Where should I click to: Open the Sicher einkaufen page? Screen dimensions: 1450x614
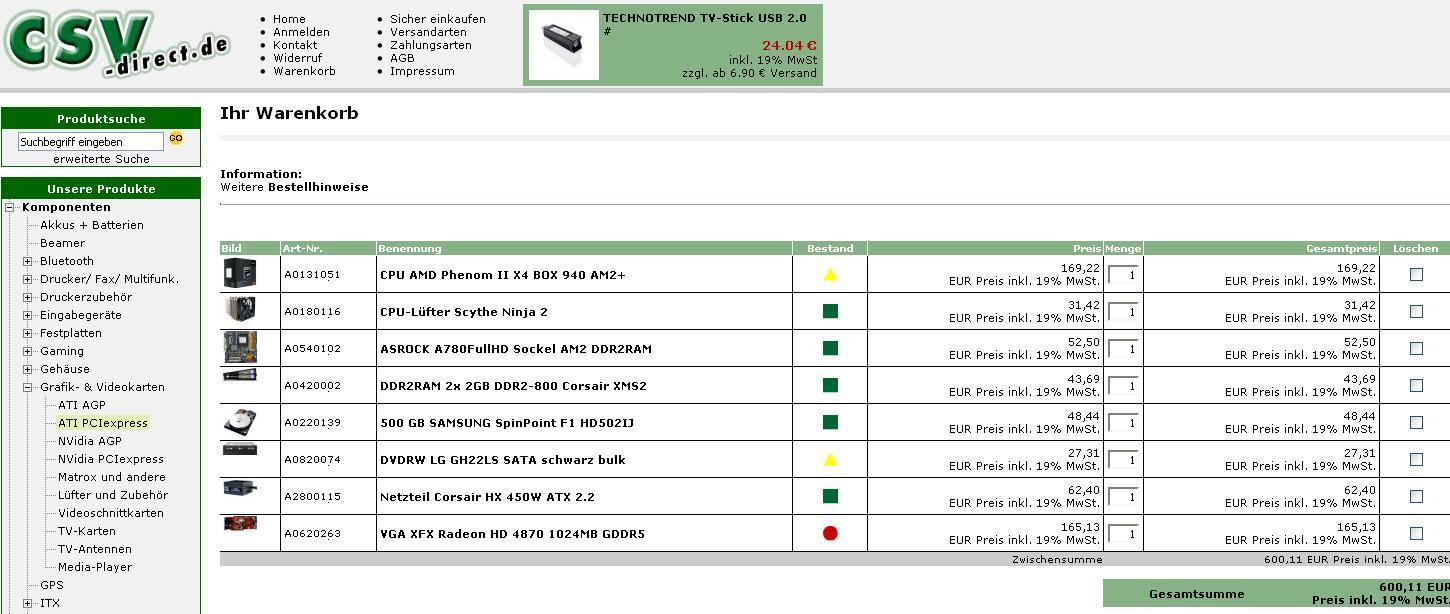point(438,19)
